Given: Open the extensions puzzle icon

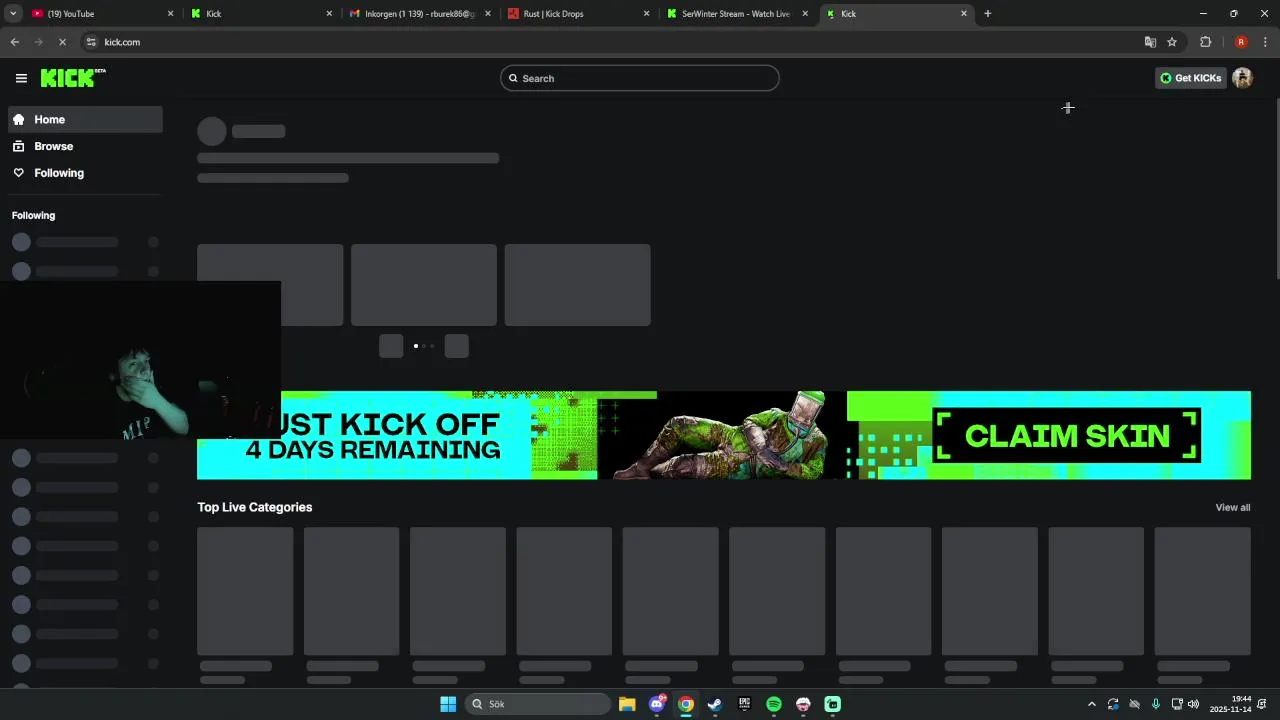Looking at the screenshot, I should 1205,42.
